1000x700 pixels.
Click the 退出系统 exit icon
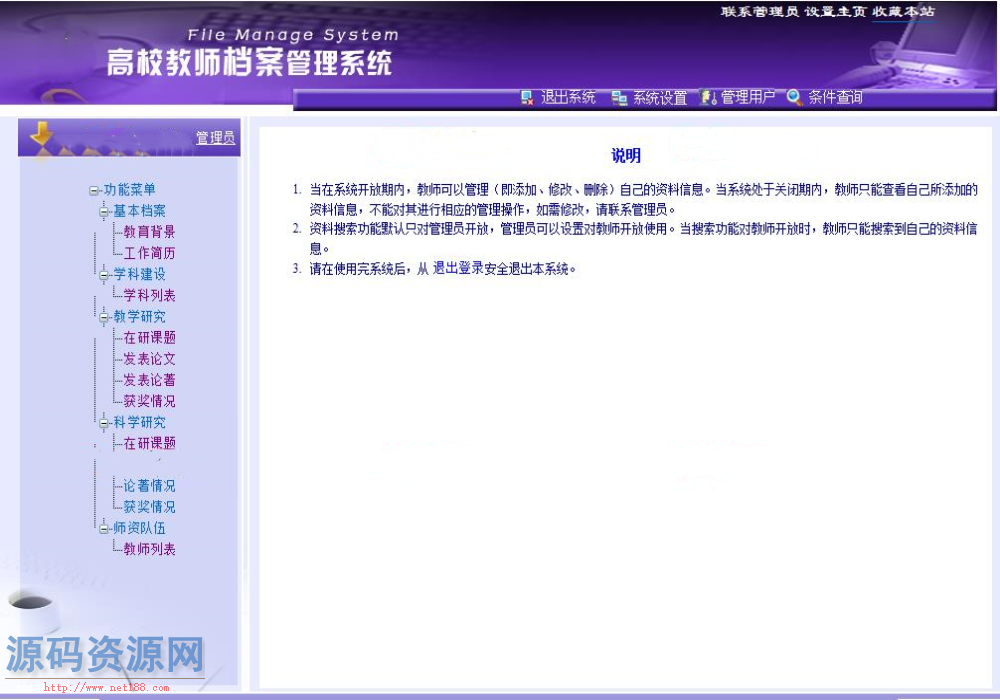tap(527, 98)
